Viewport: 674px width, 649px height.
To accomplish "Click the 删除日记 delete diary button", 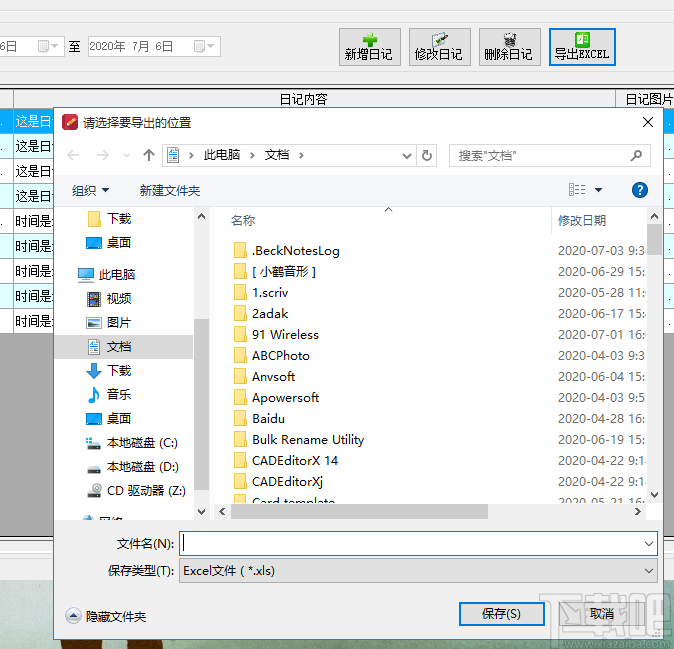I will click(x=510, y=47).
